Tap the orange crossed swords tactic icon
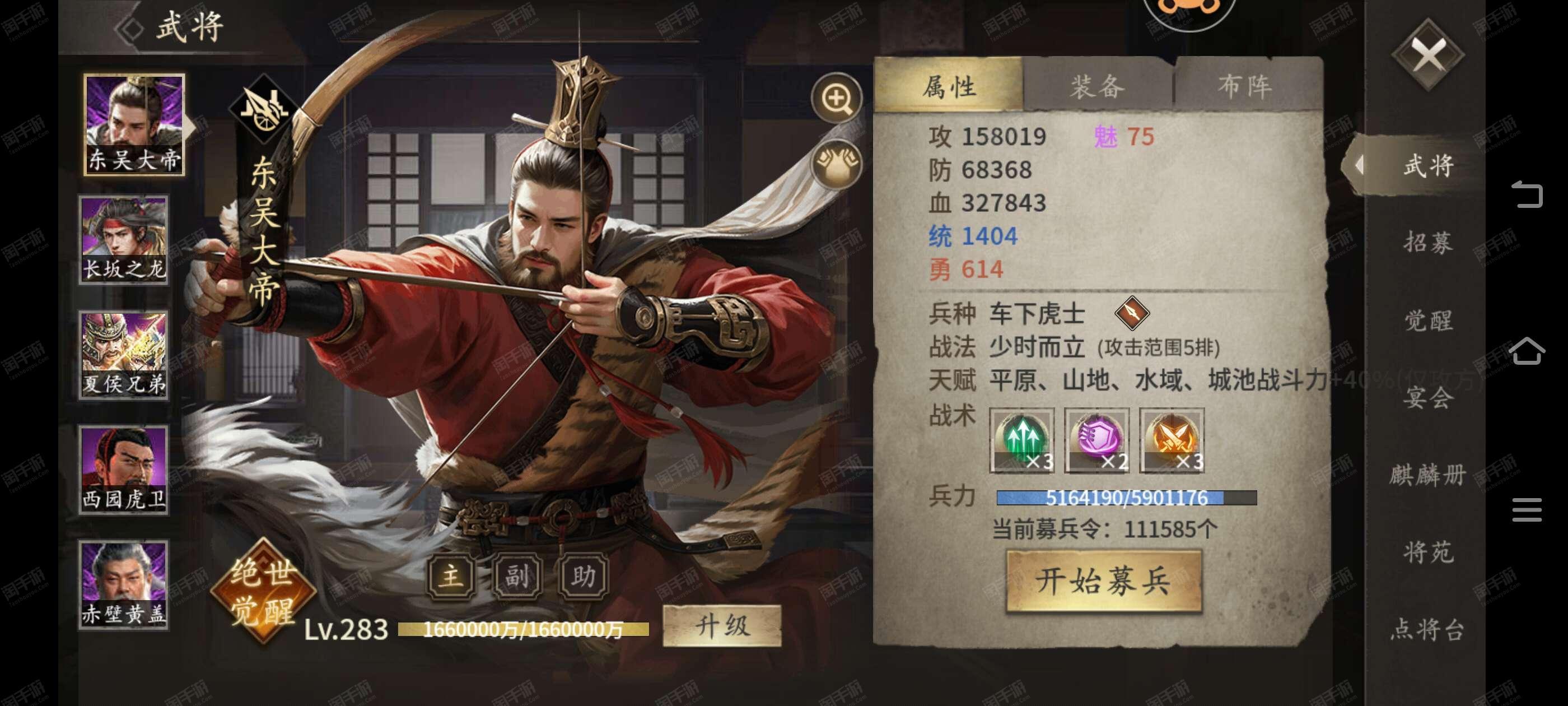Image resolution: width=1568 pixels, height=706 pixels. tap(1172, 440)
